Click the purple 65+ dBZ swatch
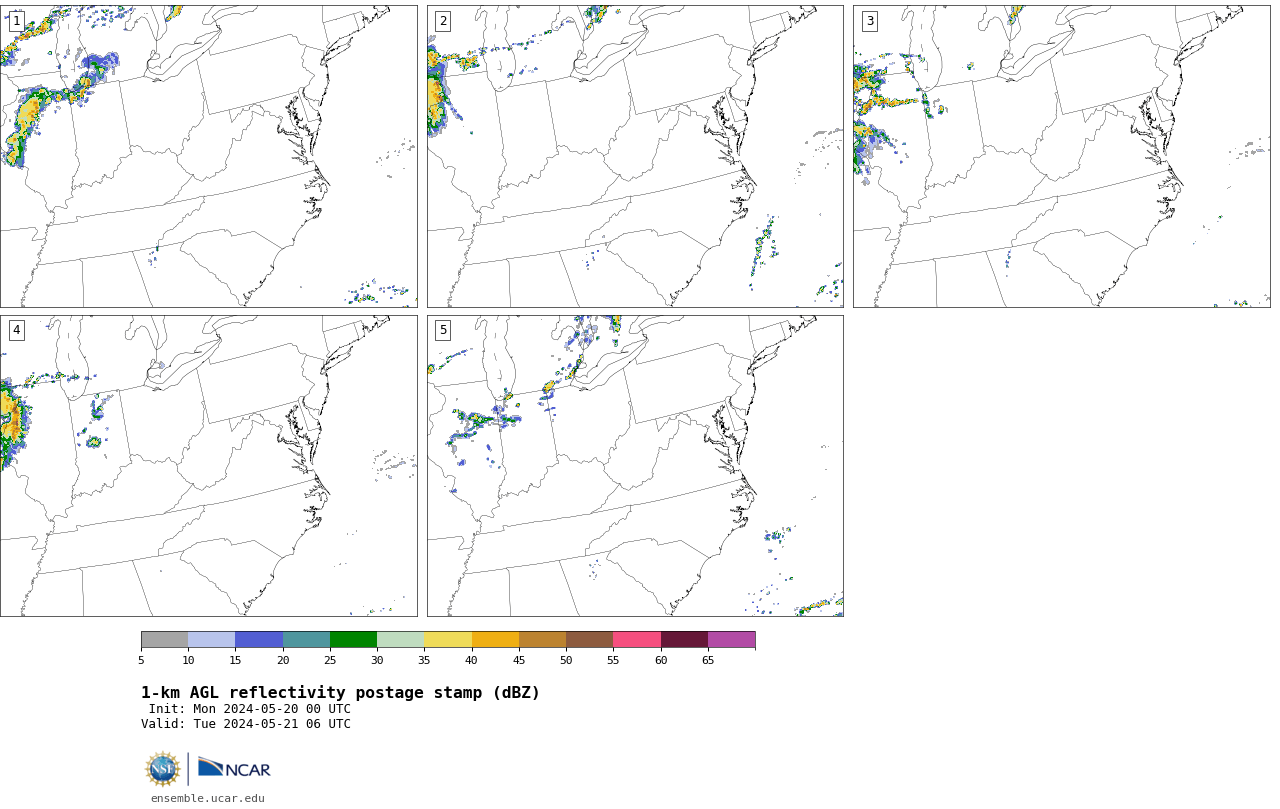Screen dimensions: 1280x809 tap(731, 640)
